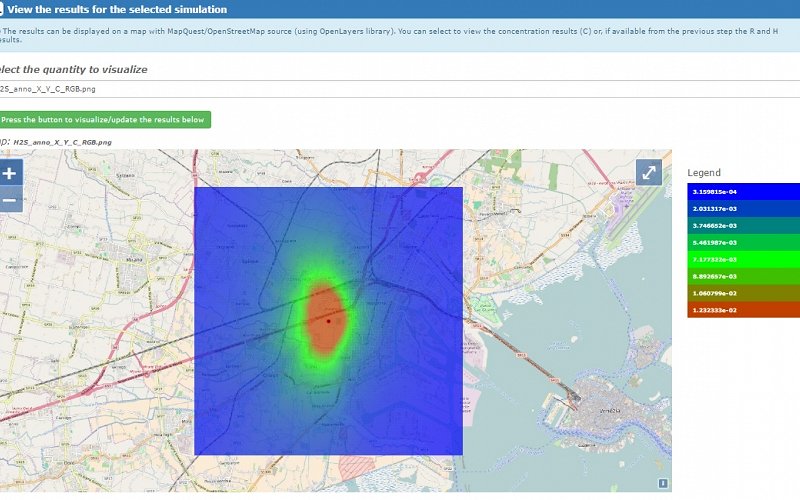Image resolution: width=800 pixels, height=500 pixels.
Task: Click the olive 1.060799e-02 legend swatch
Action: [x=743, y=293]
